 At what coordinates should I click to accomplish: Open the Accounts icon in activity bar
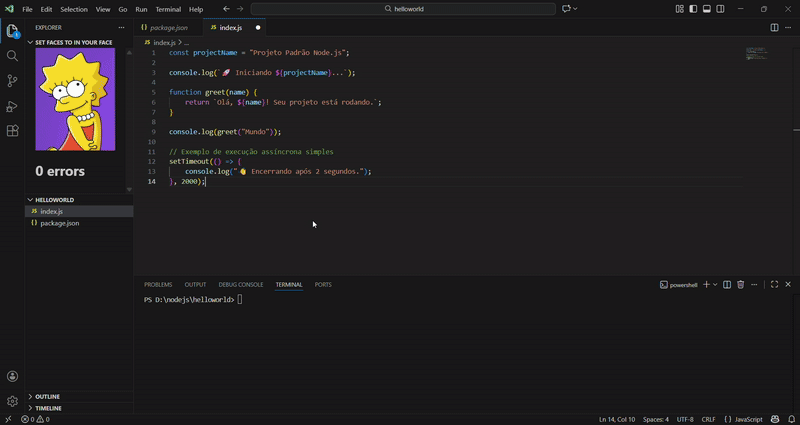(x=12, y=377)
